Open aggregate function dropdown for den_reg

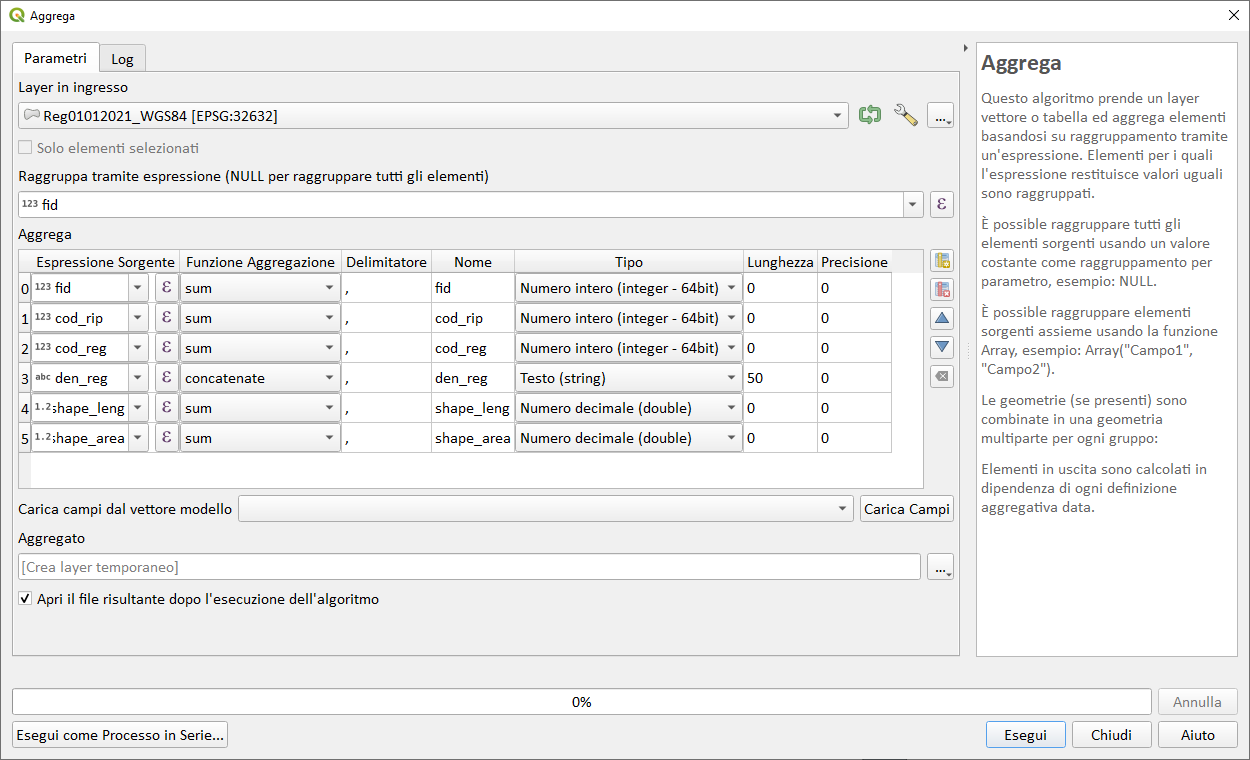coord(329,378)
